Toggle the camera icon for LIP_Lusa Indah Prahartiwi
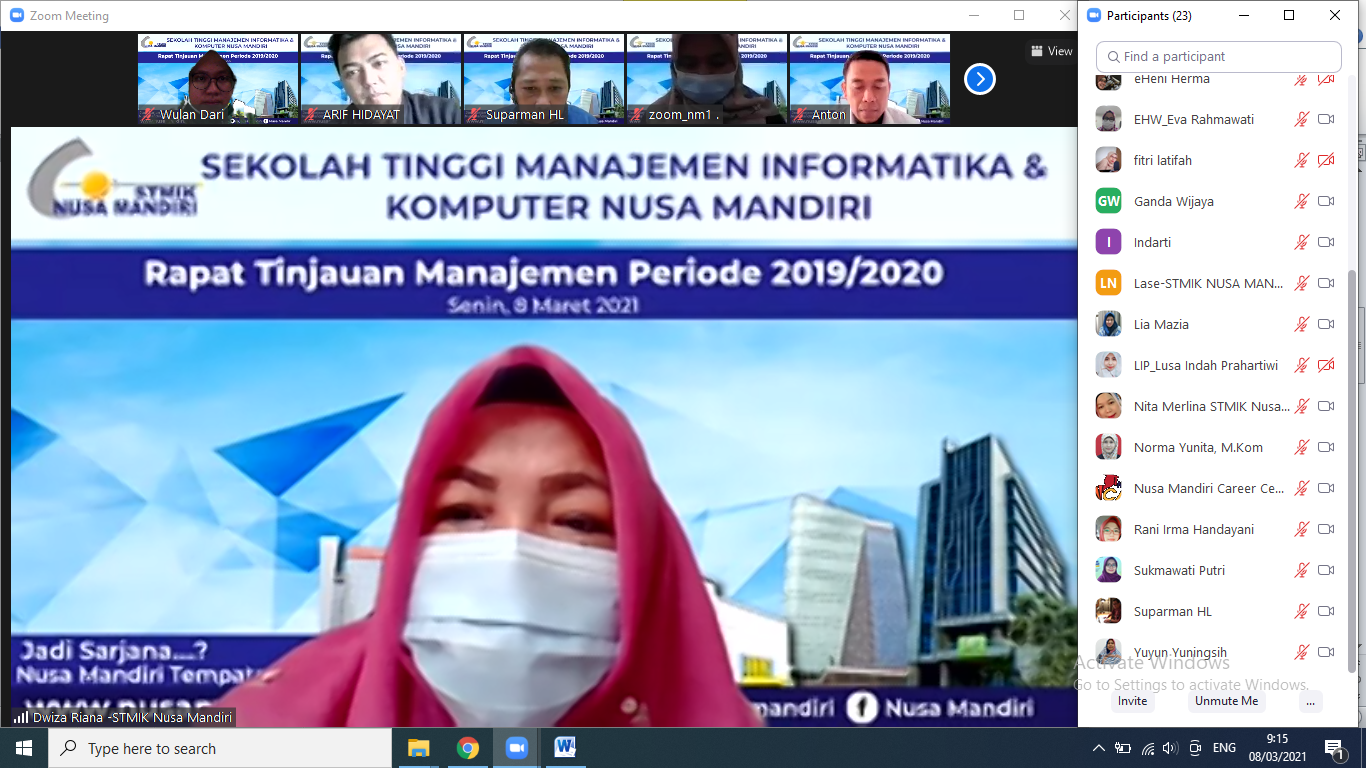 click(1326, 365)
